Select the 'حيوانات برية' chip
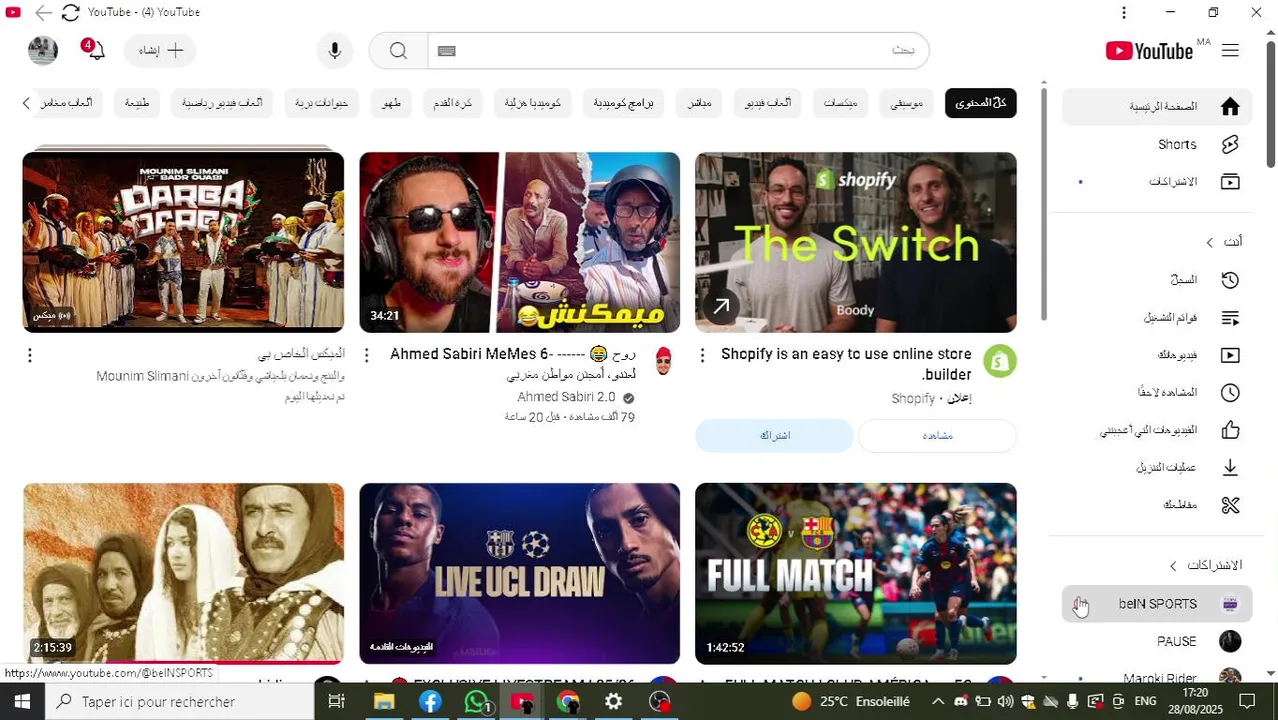This screenshot has height=720, width=1278. pyautogui.click(x=322, y=103)
